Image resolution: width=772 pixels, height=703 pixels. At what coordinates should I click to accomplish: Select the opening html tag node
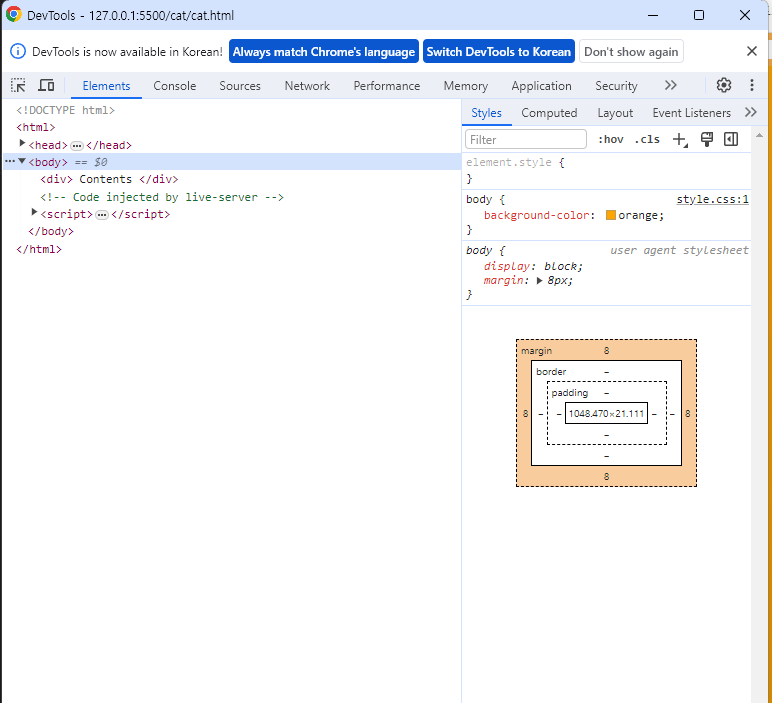[x=35, y=127]
